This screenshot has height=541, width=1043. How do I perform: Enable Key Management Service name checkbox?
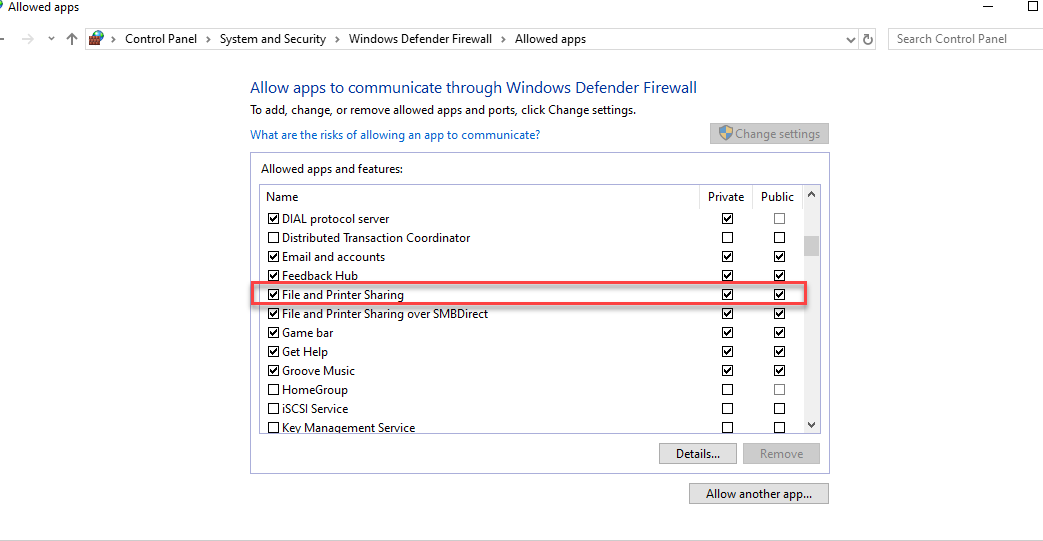(x=273, y=427)
